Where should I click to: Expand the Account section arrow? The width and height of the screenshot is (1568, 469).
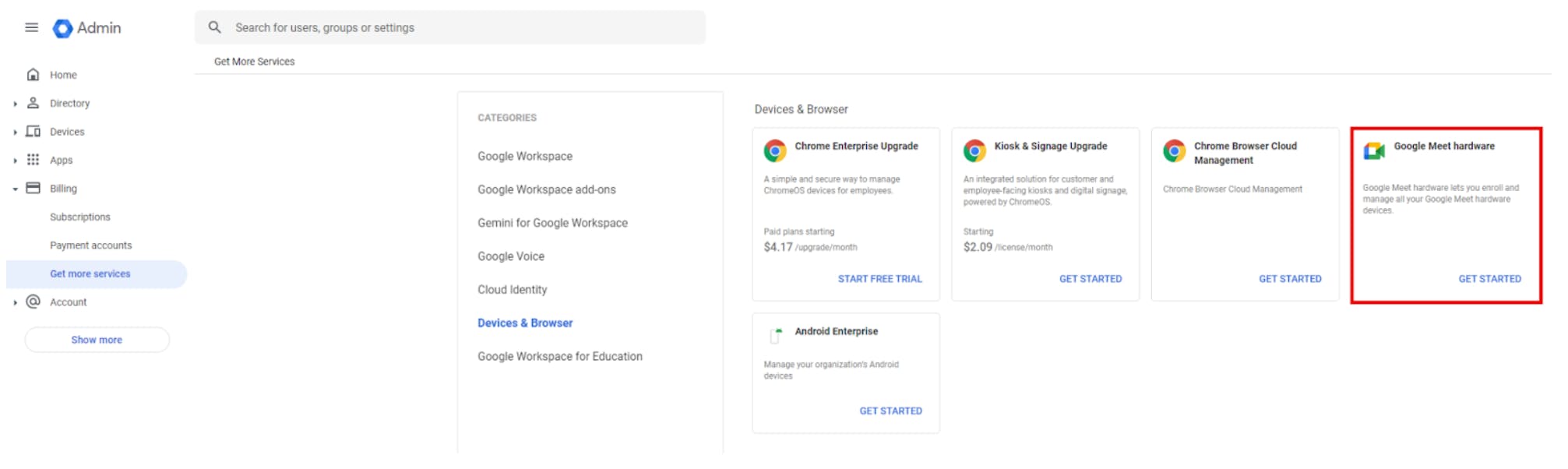tap(15, 302)
